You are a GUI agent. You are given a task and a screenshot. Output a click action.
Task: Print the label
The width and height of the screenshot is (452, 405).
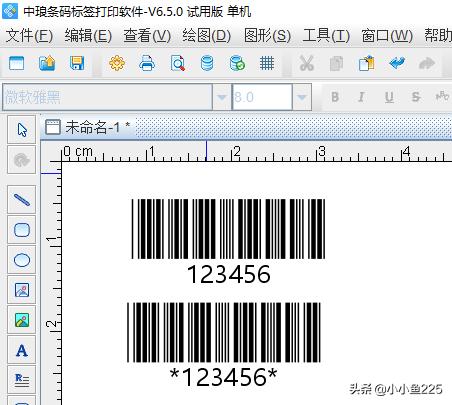pos(147,63)
